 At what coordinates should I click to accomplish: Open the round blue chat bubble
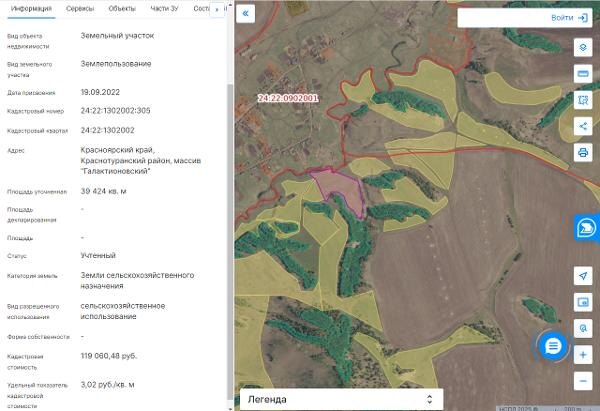tap(553, 346)
